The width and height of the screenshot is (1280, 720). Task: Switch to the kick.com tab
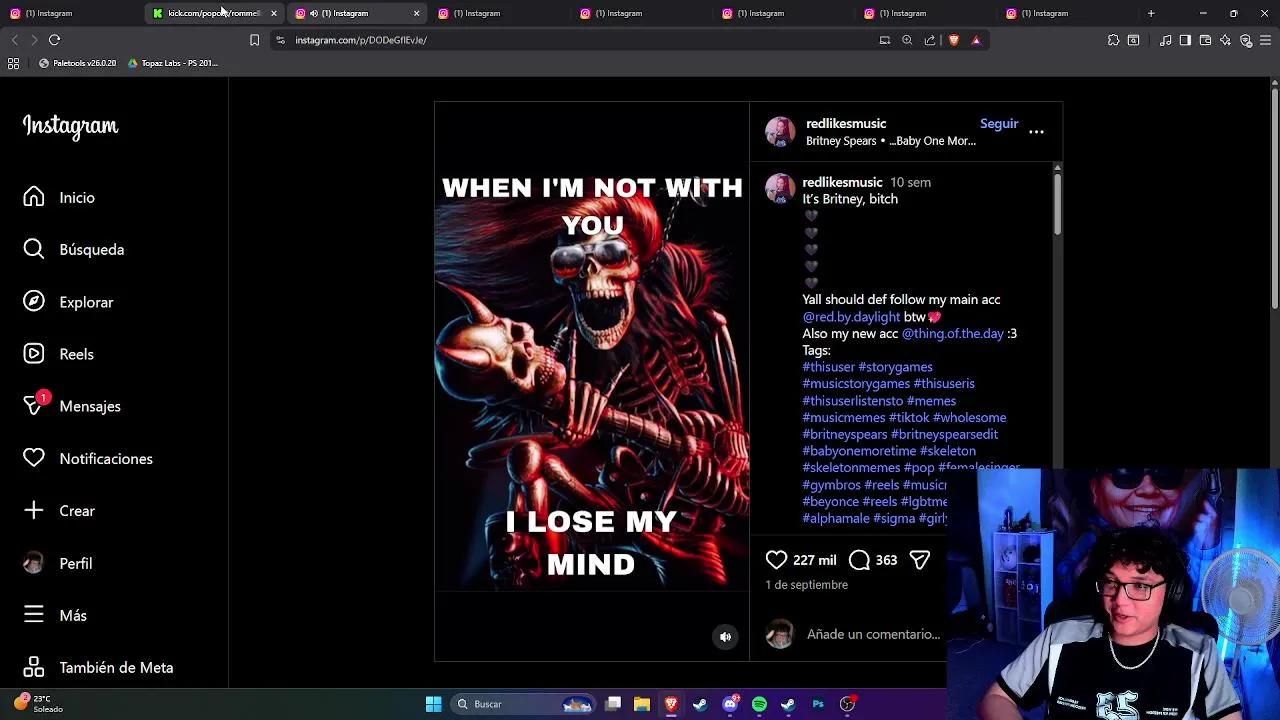(213, 13)
